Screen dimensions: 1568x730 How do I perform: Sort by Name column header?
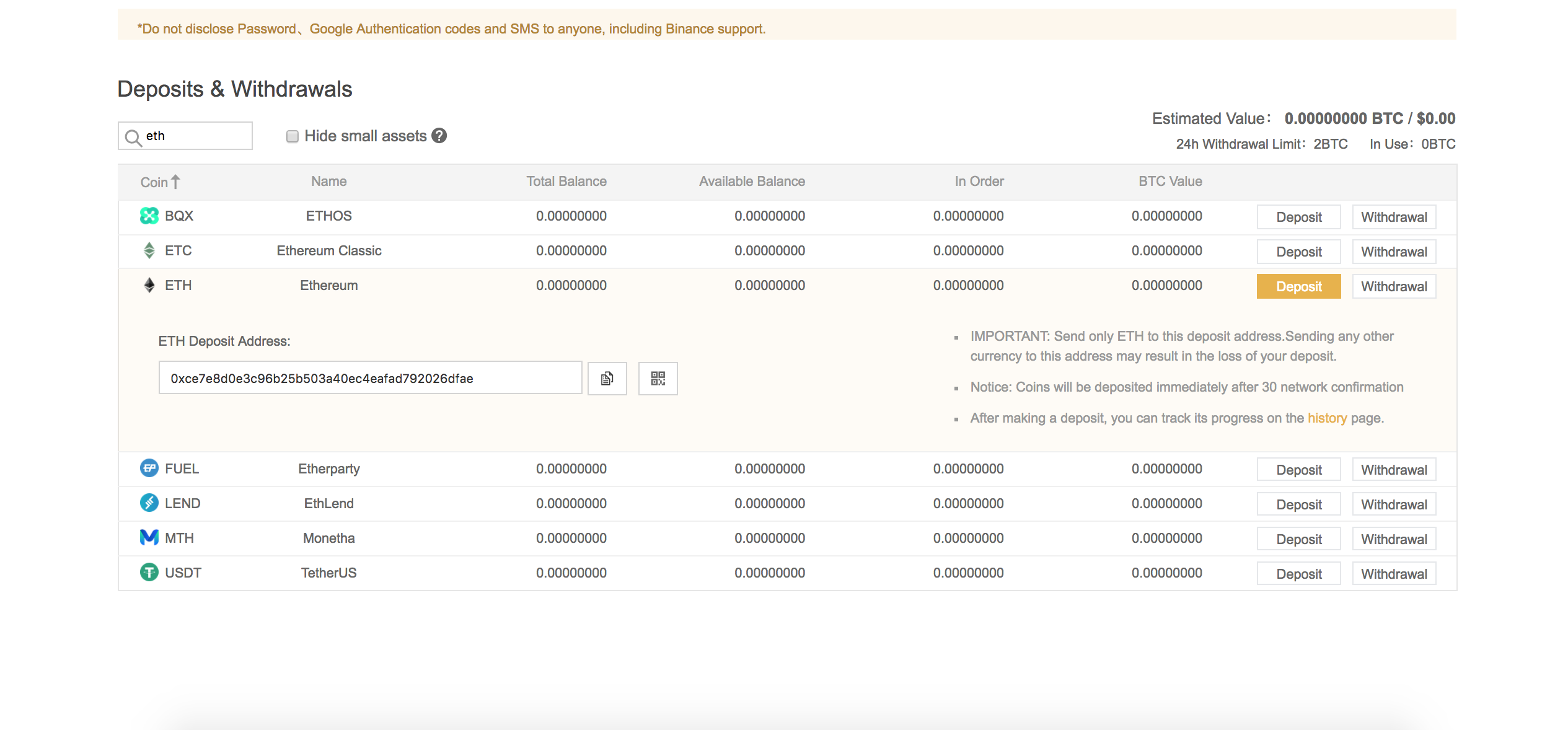click(329, 182)
